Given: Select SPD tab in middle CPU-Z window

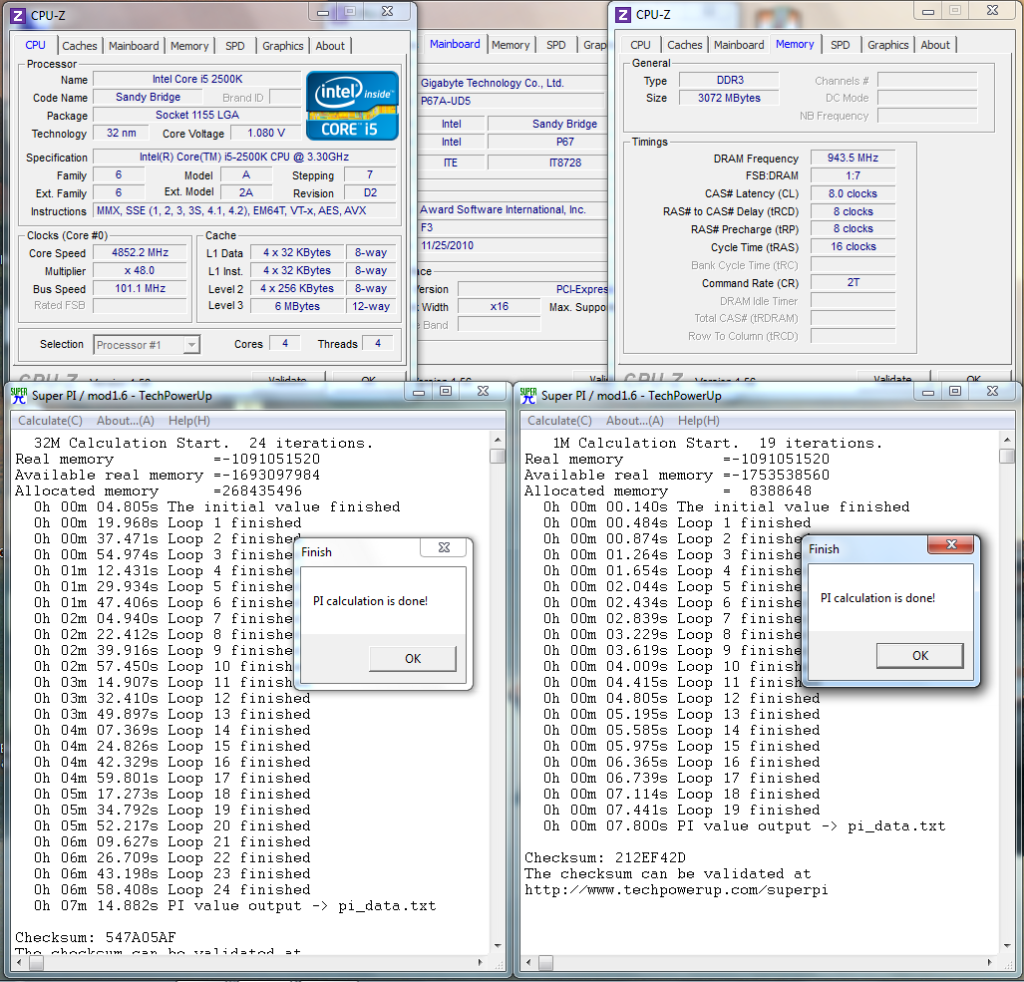Looking at the screenshot, I should pos(556,45).
